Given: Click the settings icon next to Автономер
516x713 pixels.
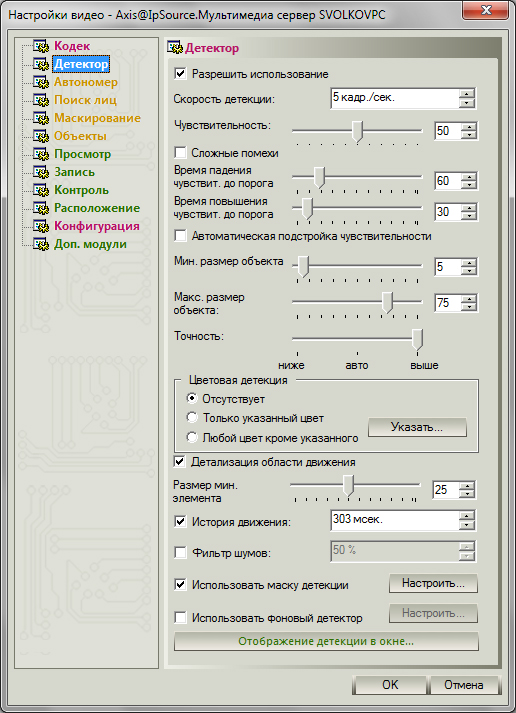Looking at the screenshot, I should 41,82.
